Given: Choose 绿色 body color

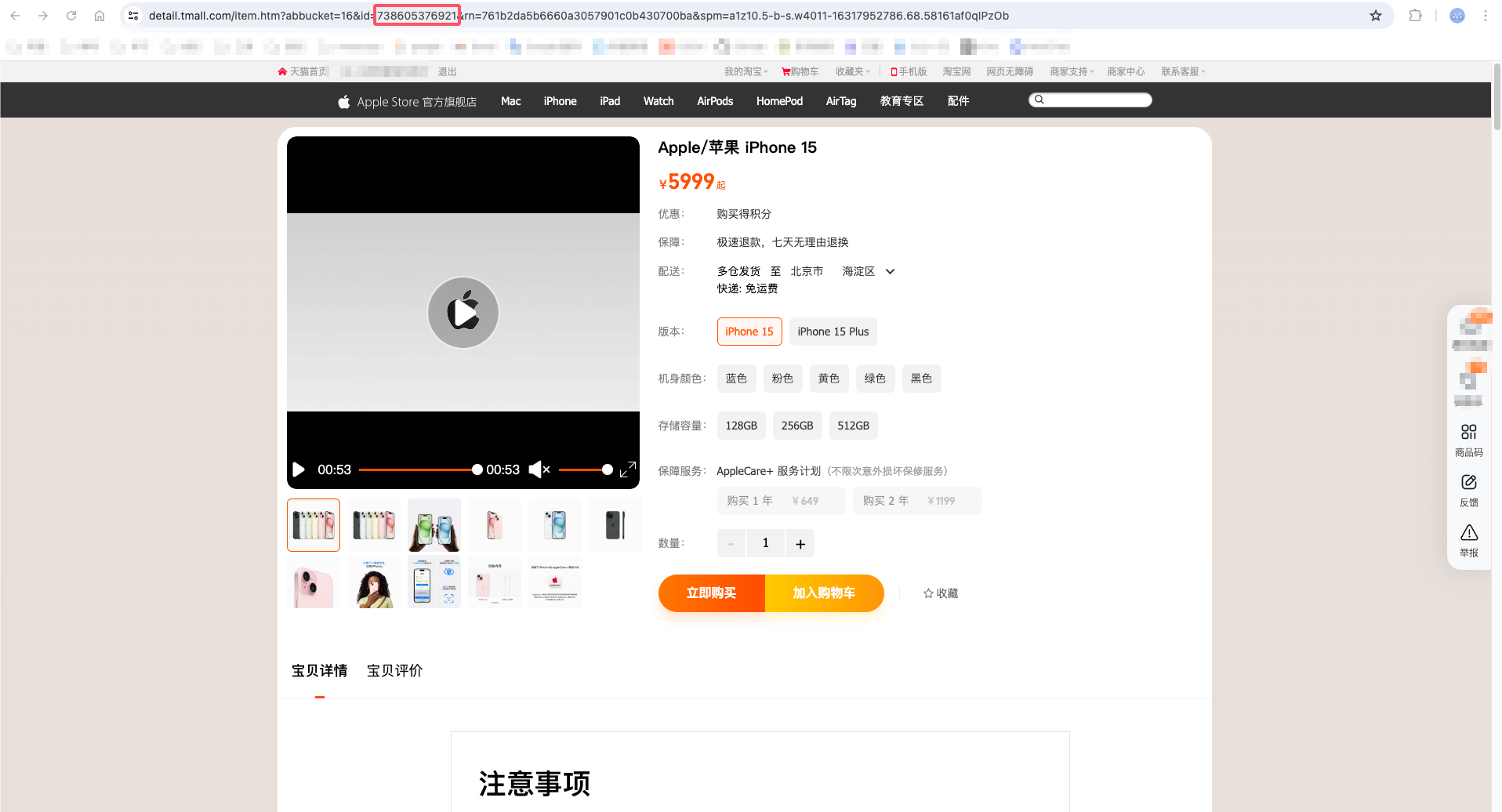Looking at the screenshot, I should 875,379.
